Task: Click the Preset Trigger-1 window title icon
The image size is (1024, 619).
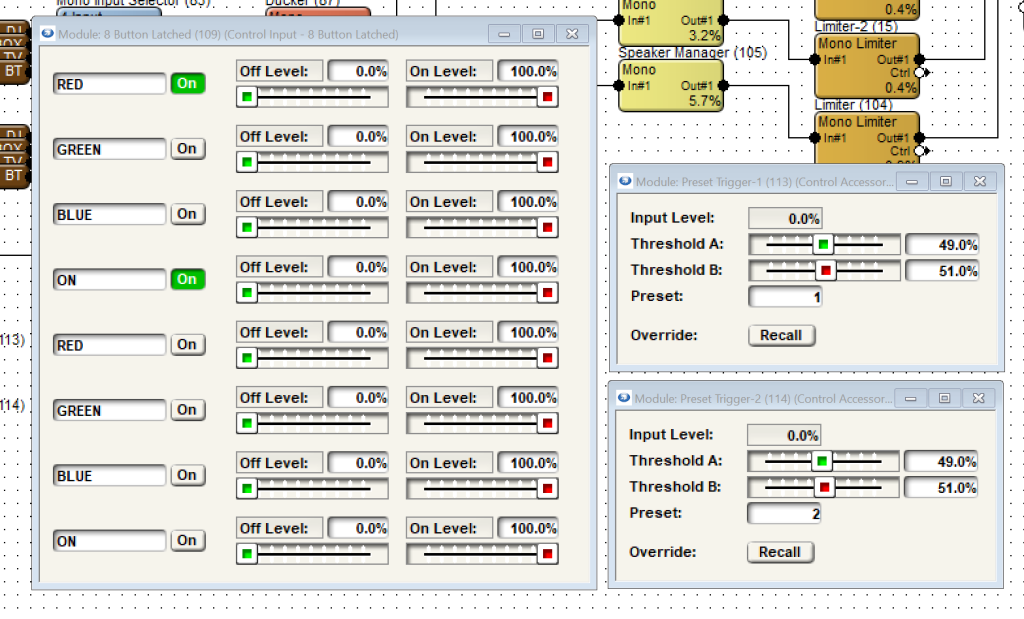Action: [625, 181]
